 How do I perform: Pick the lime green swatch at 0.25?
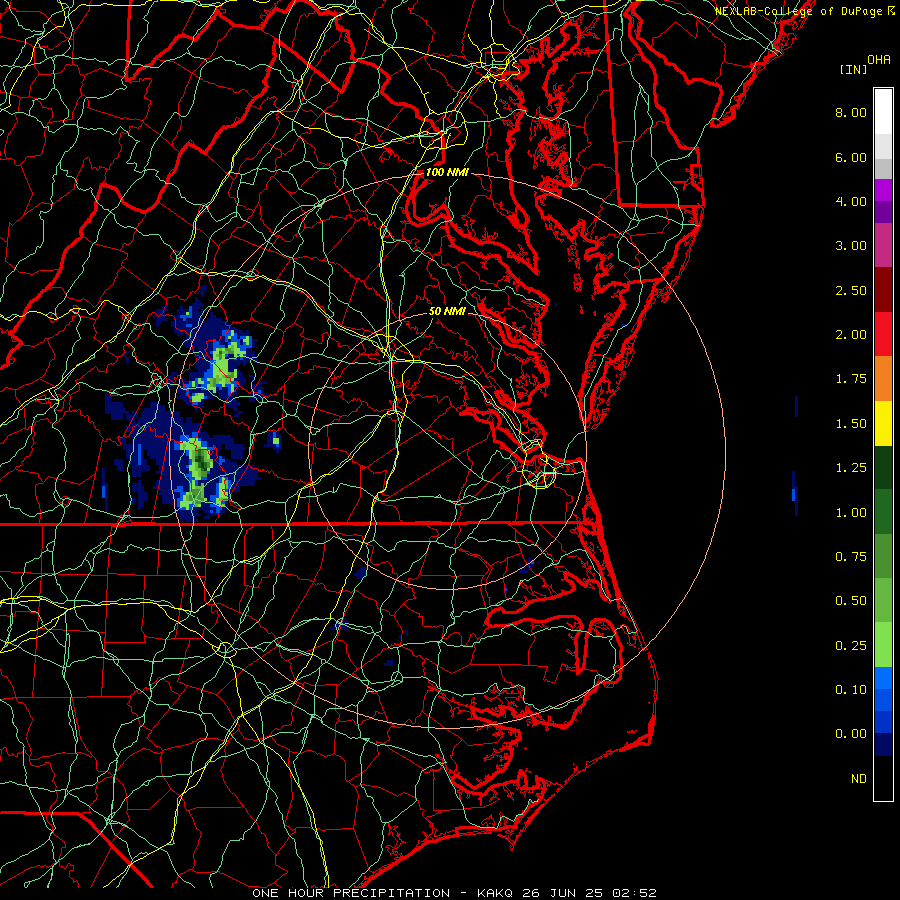[883, 645]
